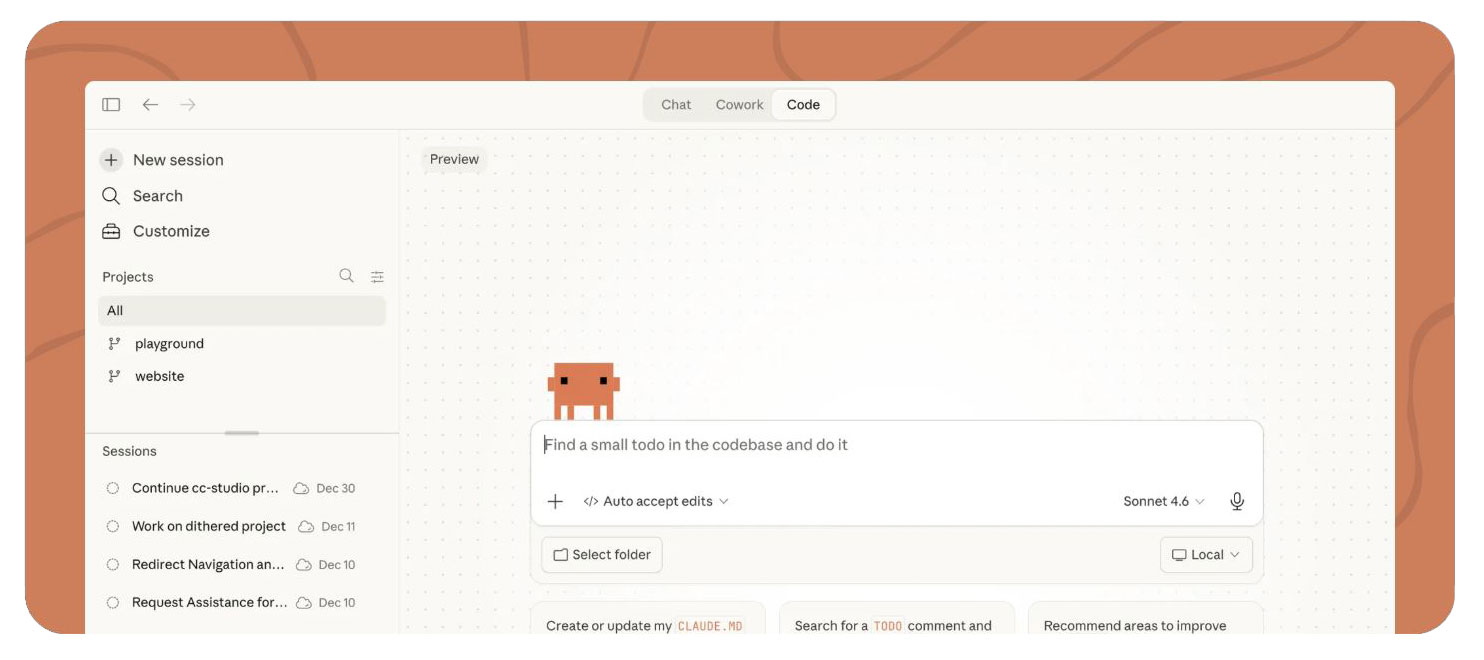The image size is (1484, 660).
Task: Click the plus icon beside New session
Action: (x=111, y=160)
